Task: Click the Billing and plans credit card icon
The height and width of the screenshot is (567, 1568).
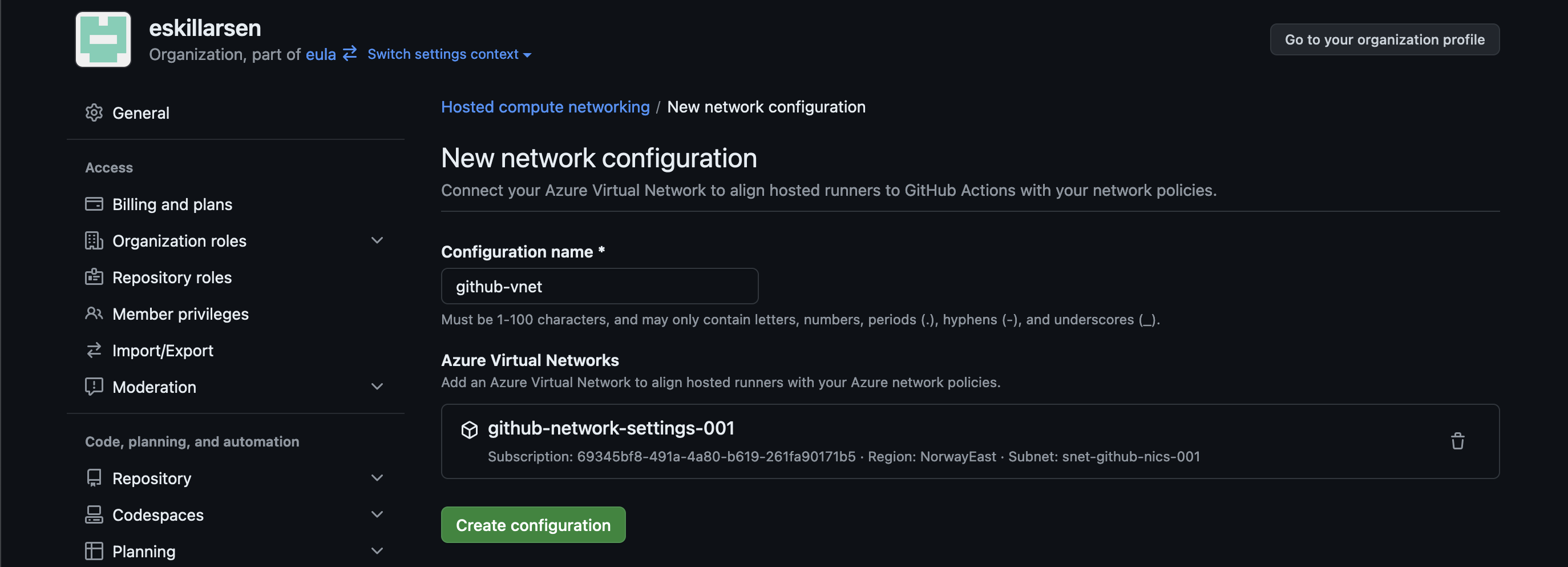Action: [x=94, y=204]
